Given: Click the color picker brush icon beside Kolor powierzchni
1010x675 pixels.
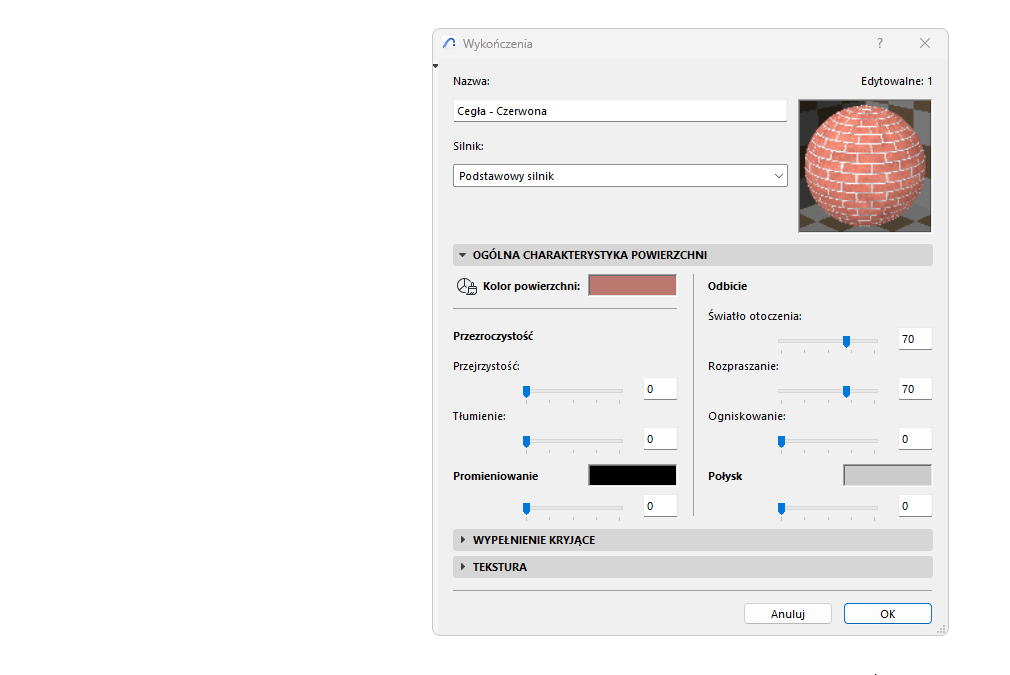Looking at the screenshot, I should (465, 286).
